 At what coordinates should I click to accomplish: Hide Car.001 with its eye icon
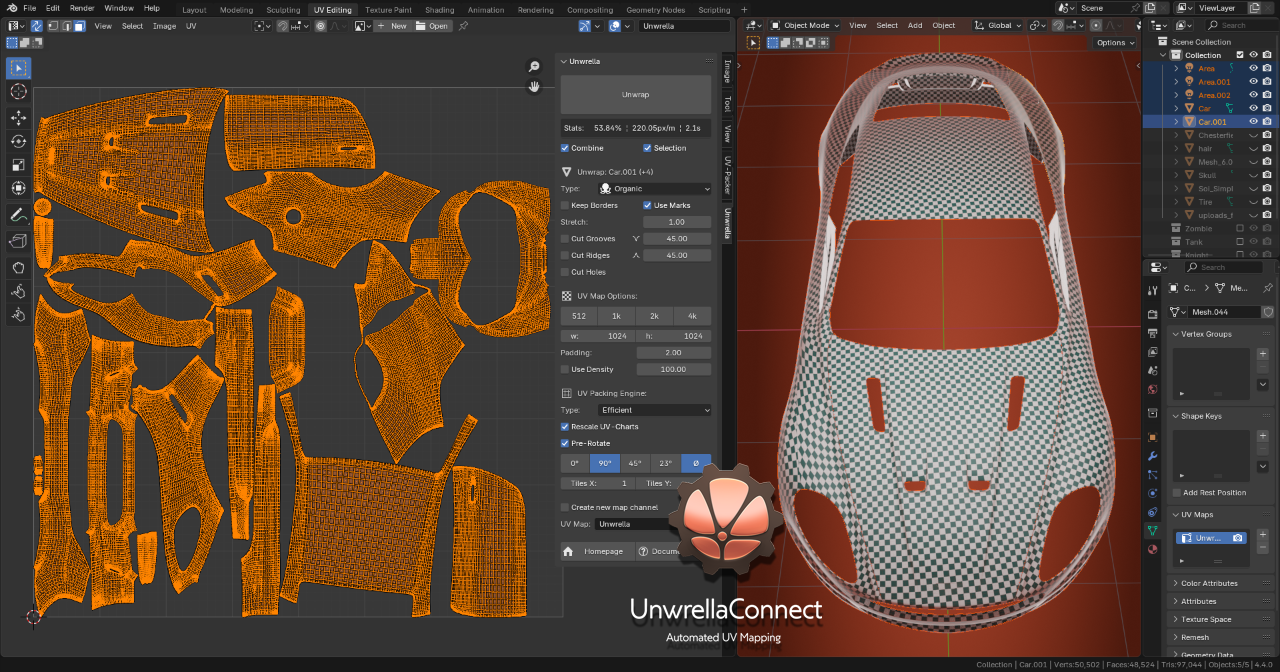tap(1253, 122)
